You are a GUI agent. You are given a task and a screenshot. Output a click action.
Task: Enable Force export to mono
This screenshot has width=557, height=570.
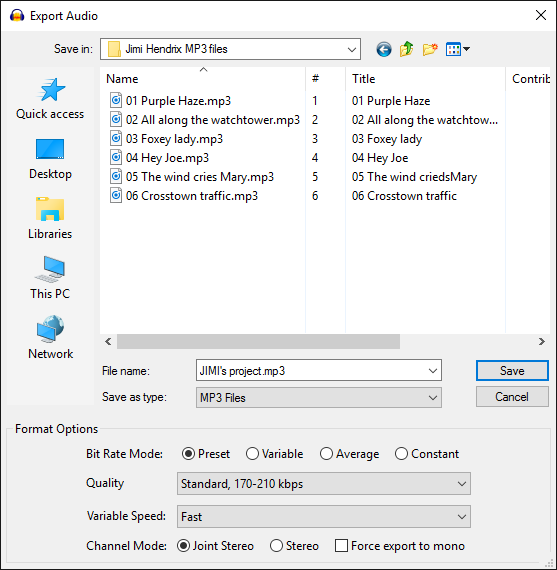point(400,546)
